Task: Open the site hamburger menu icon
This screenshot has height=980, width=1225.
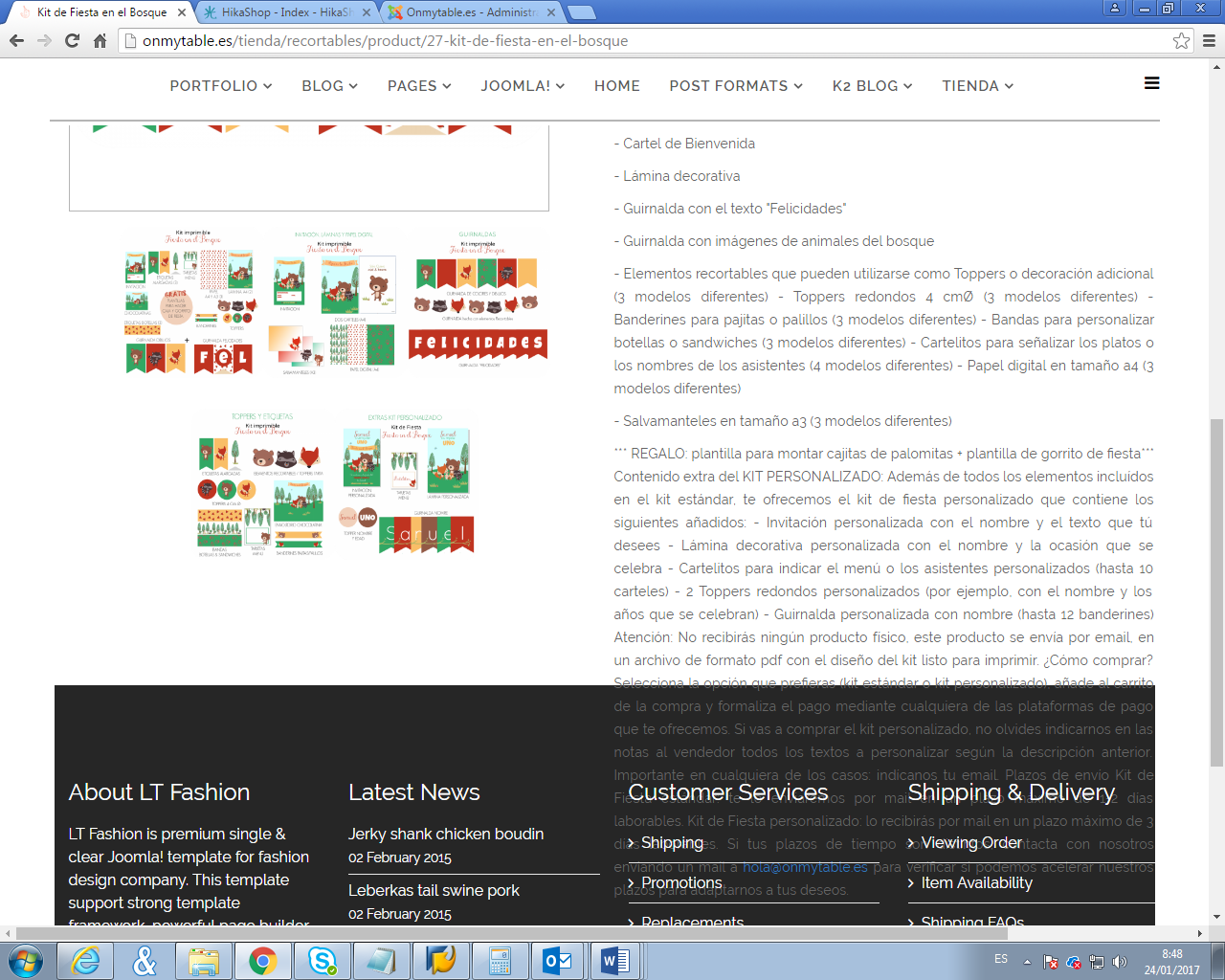Action: (x=1152, y=83)
